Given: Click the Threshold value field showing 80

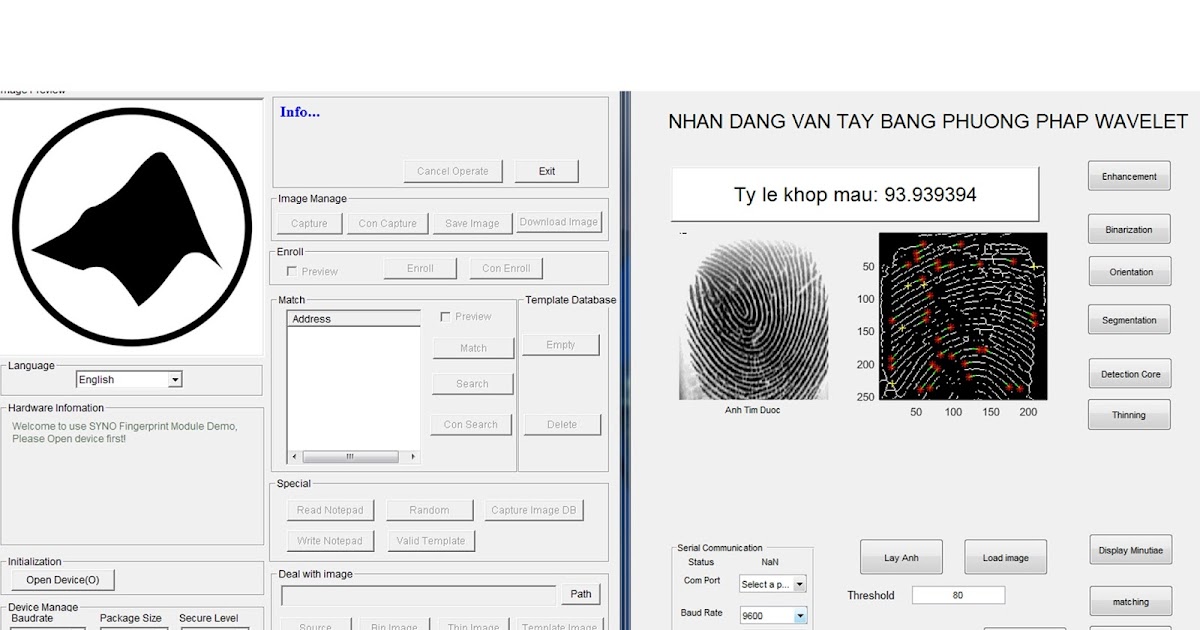Looking at the screenshot, I should coord(958,594).
